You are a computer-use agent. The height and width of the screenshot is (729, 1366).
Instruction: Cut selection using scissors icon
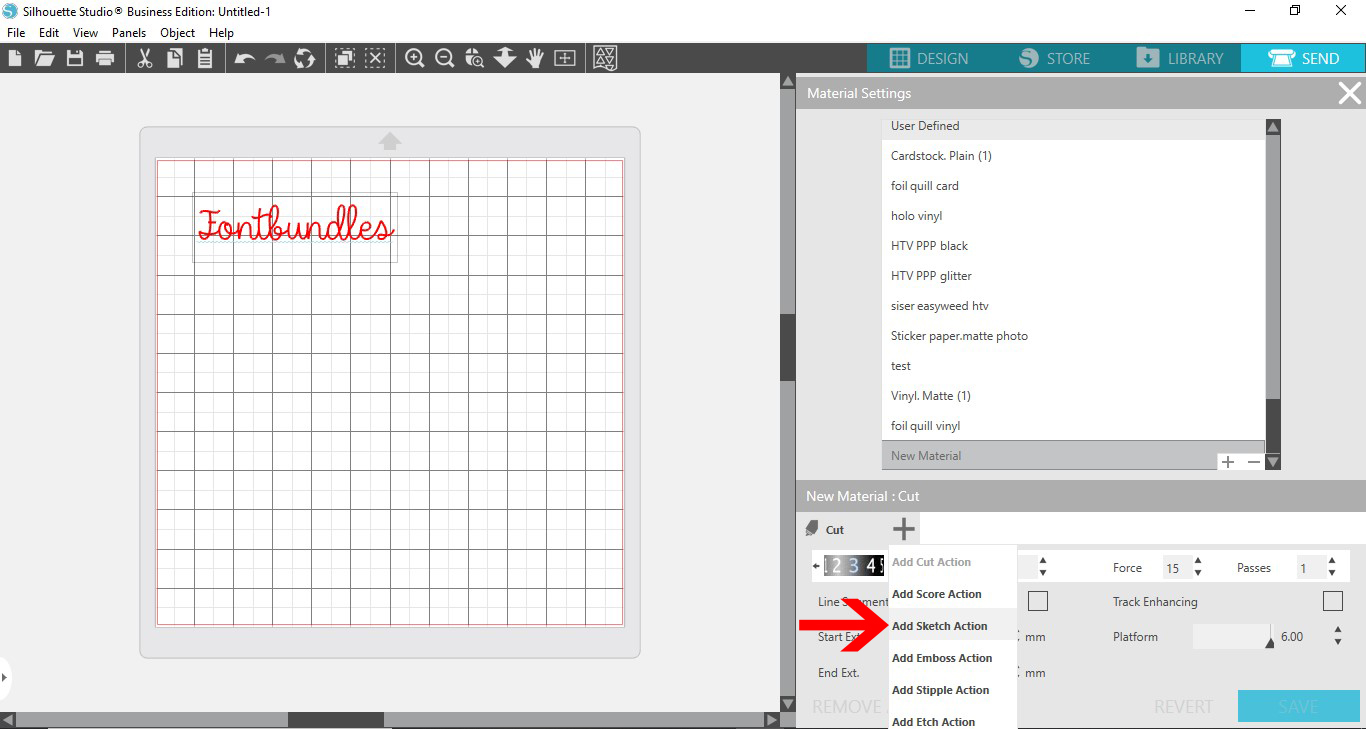[x=145, y=59]
